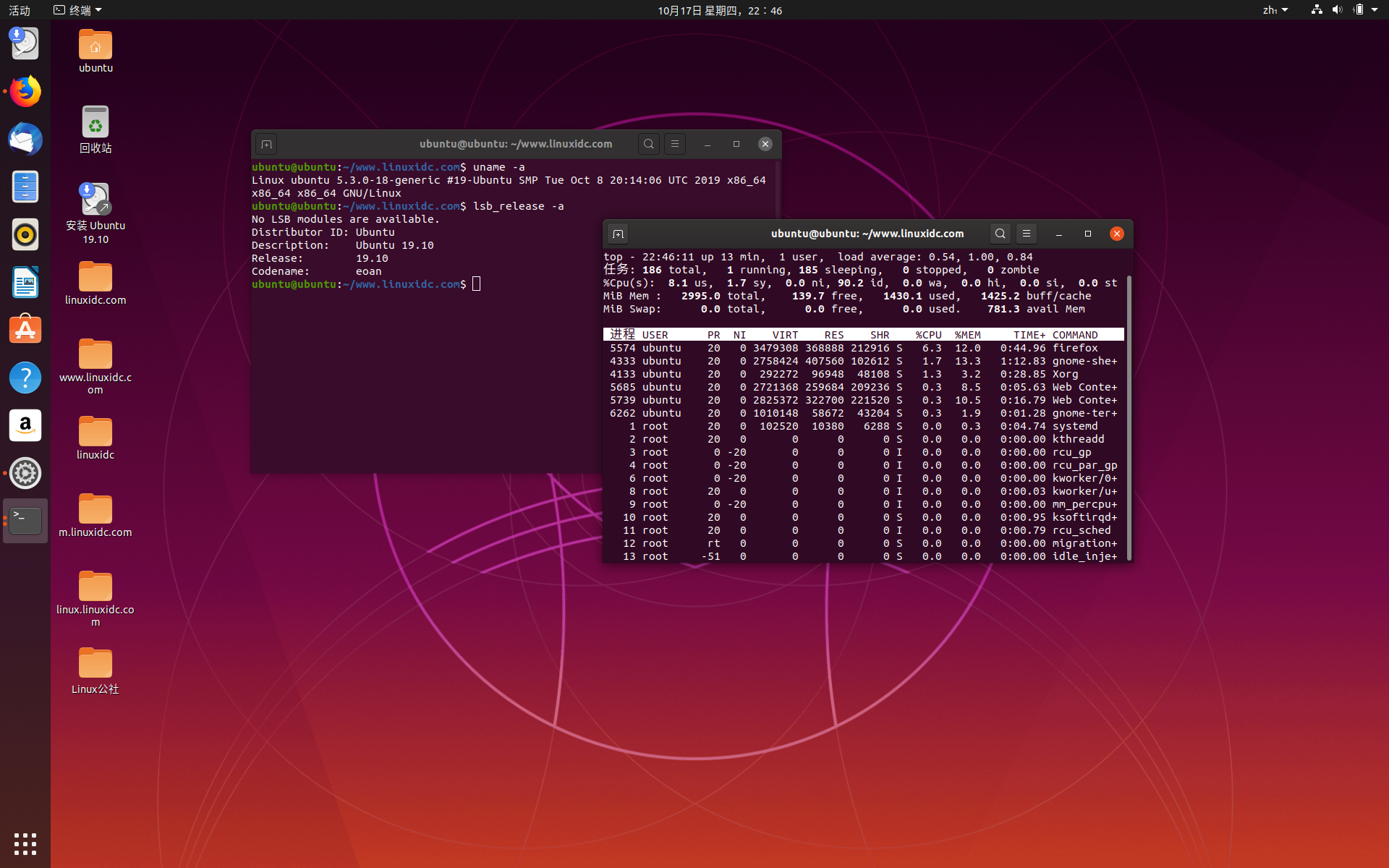The width and height of the screenshot is (1389, 868).
Task: Open clock calendar showing 10月17日
Action: tap(719, 10)
